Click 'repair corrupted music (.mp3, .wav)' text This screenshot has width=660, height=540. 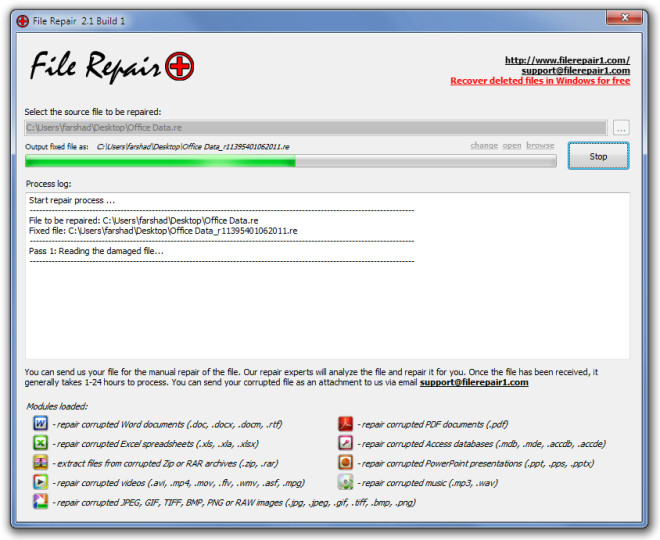(428, 483)
